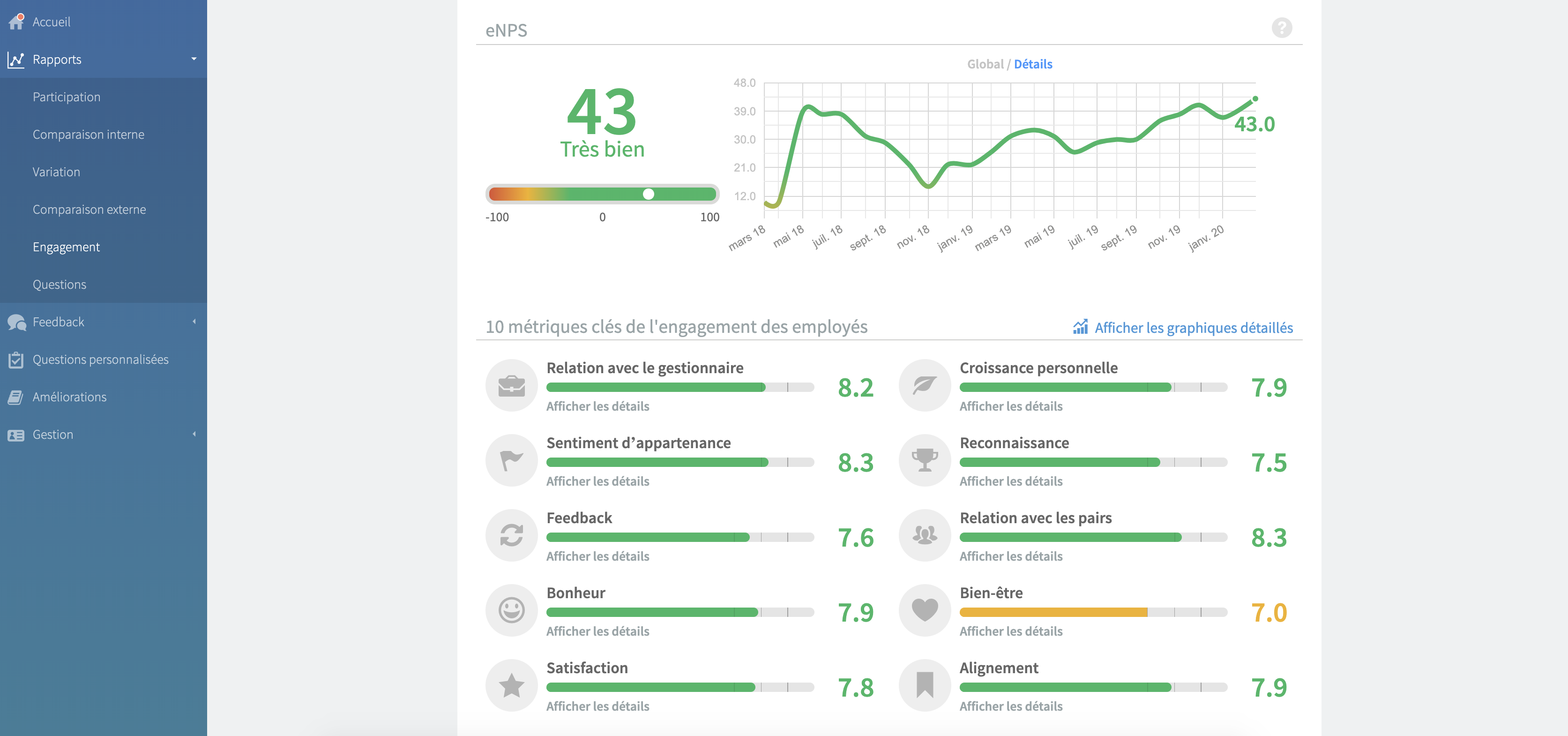Screen dimensions: 1568x736
Task: Click the trophy icon for Reconnaissance
Action: (x=924, y=460)
